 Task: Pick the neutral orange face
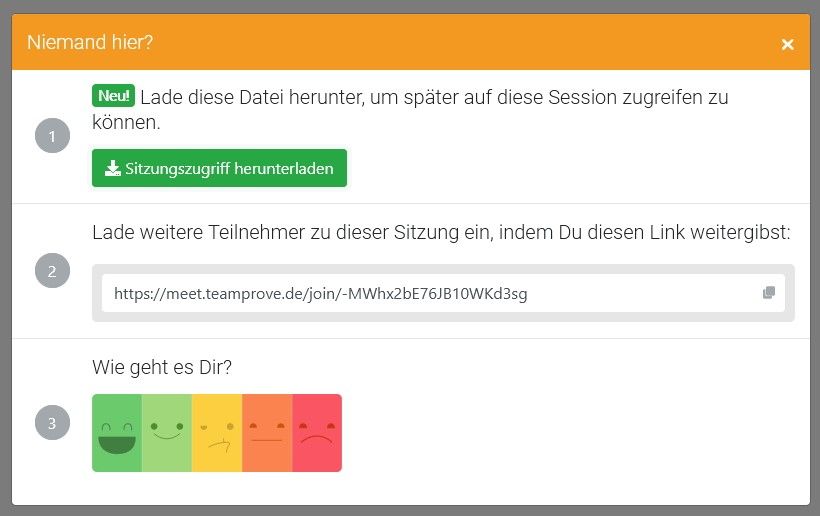click(267, 433)
